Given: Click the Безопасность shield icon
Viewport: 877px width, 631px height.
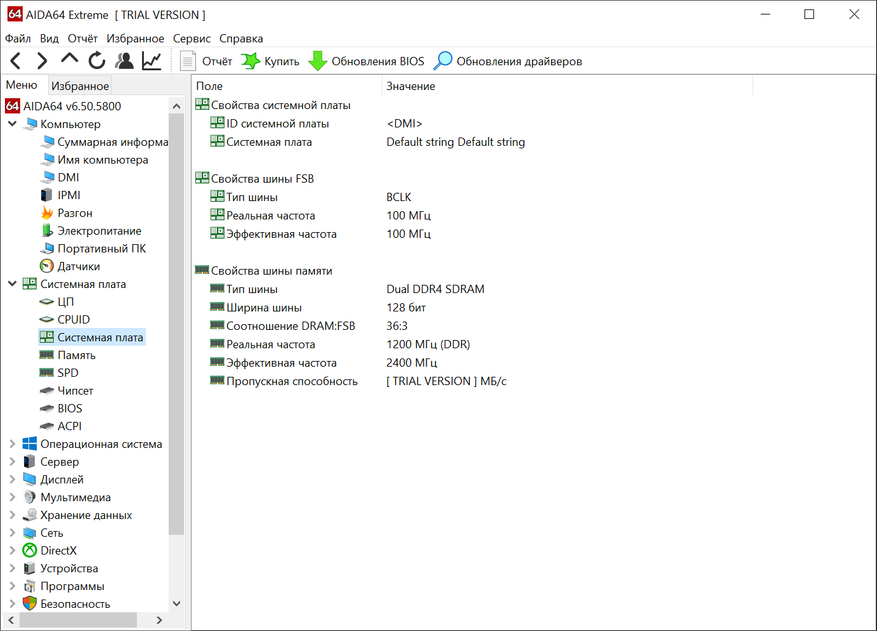Looking at the screenshot, I should (30, 604).
